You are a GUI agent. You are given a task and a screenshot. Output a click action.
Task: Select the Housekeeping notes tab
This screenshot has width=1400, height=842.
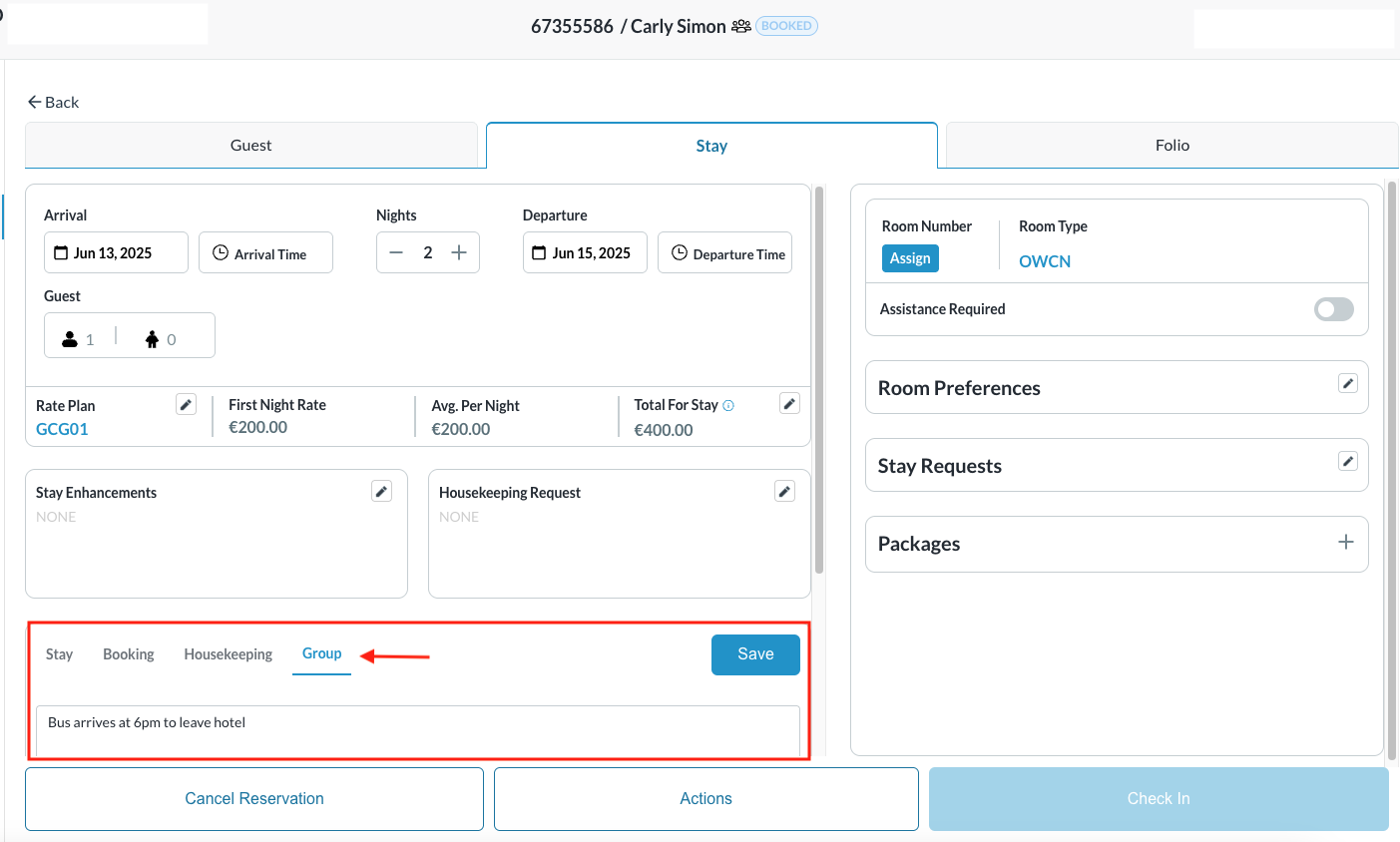pos(228,654)
